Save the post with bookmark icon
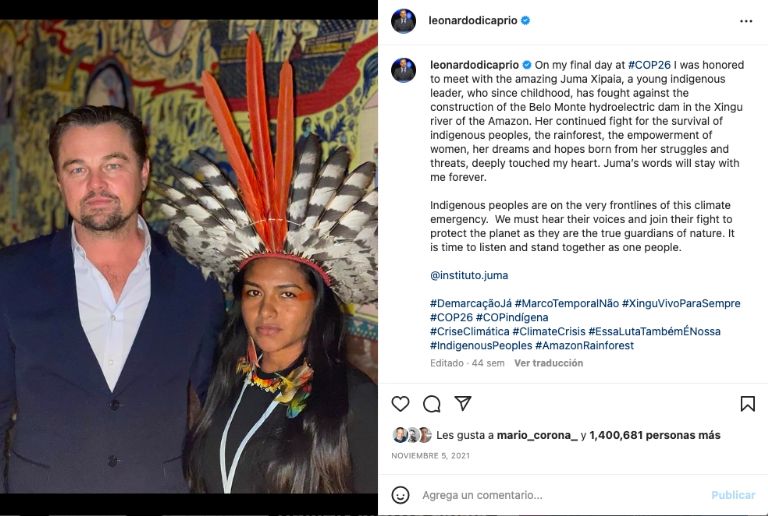 (747, 404)
